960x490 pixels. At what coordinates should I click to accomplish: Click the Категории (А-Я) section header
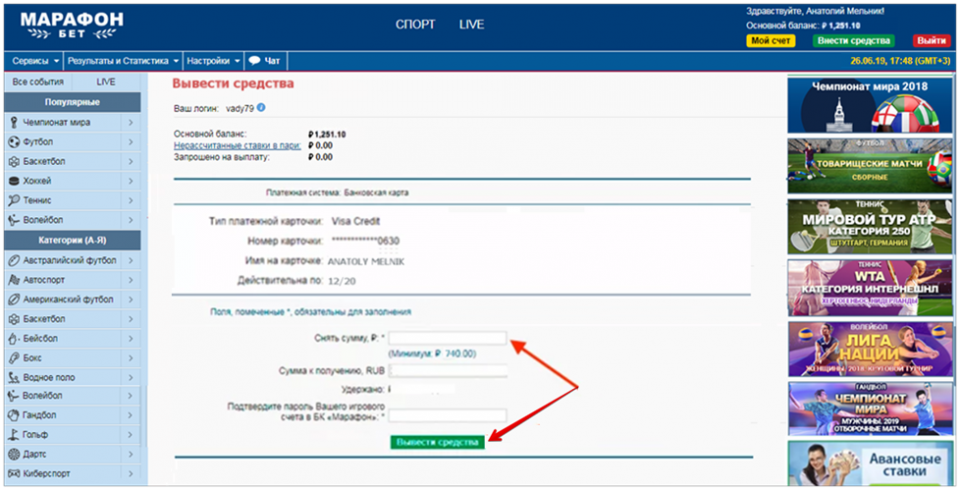tap(72, 240)
